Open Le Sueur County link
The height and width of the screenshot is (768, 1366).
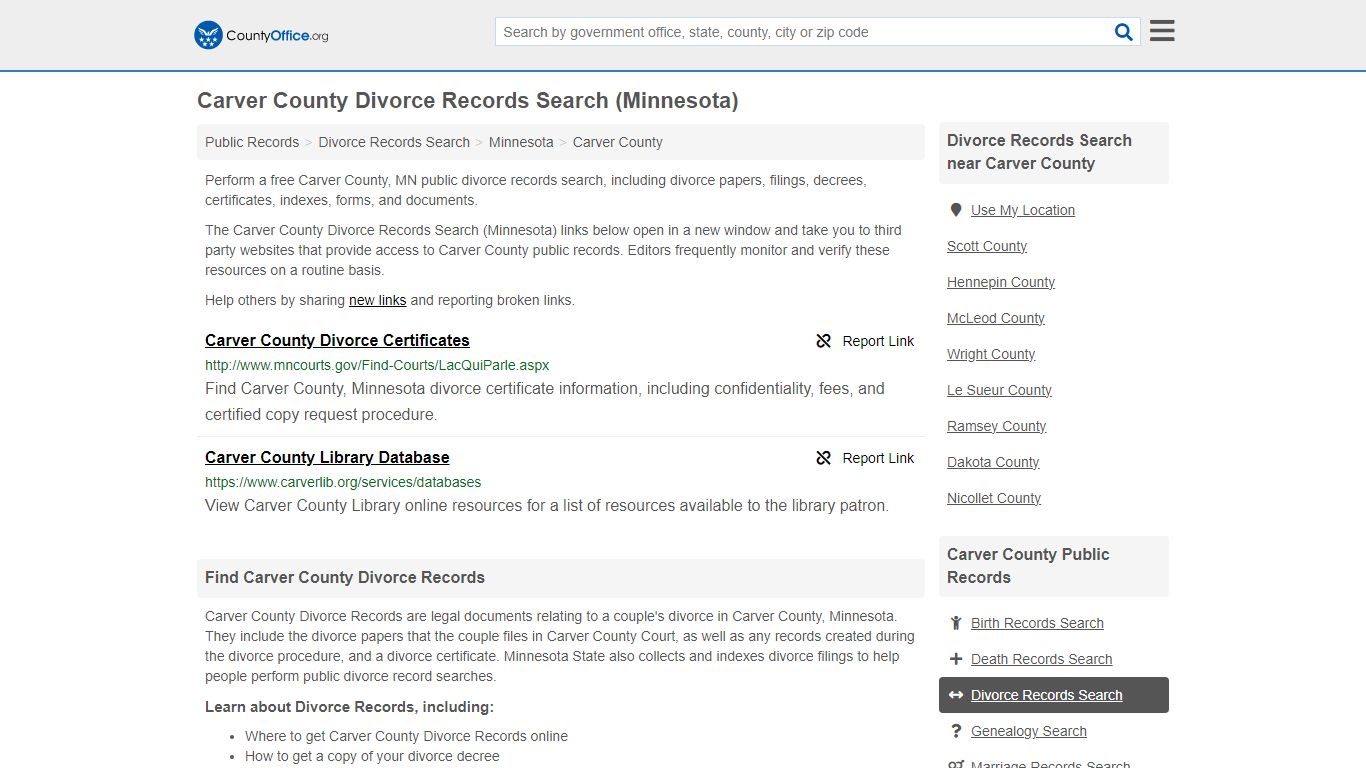[x=999, y=390]
